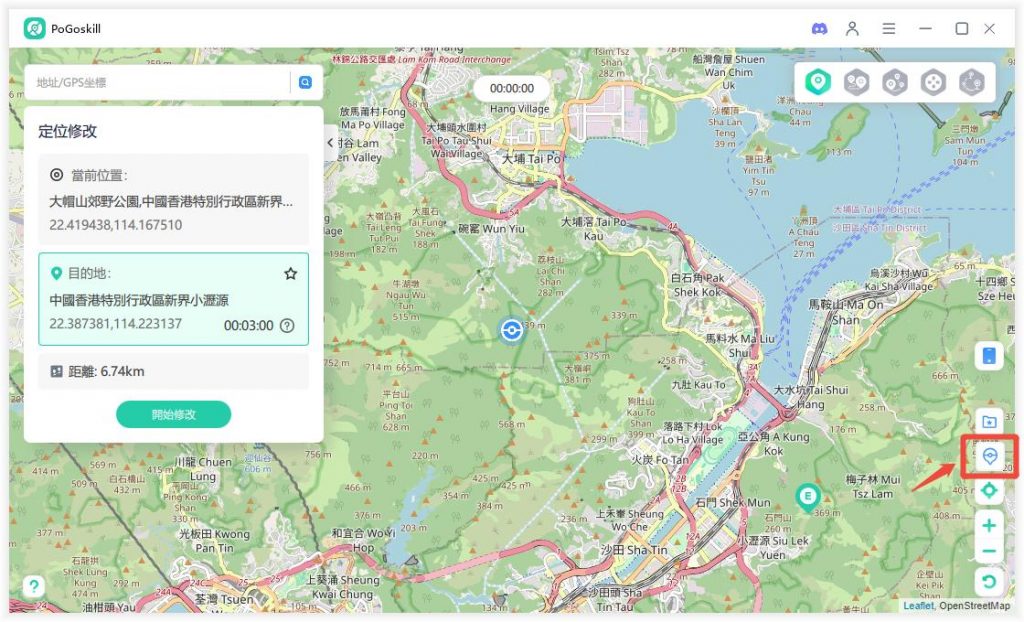This screenshot has width=1024, height=622.
Task: Open the Discord community icon
Action: 819,29
